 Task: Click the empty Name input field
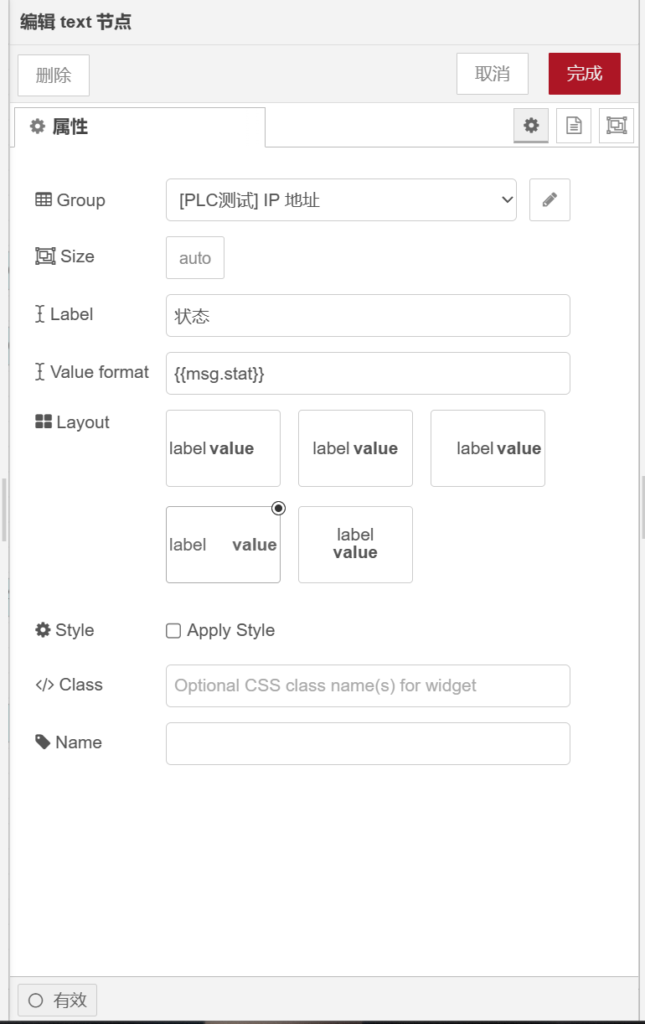coord(368,744)
